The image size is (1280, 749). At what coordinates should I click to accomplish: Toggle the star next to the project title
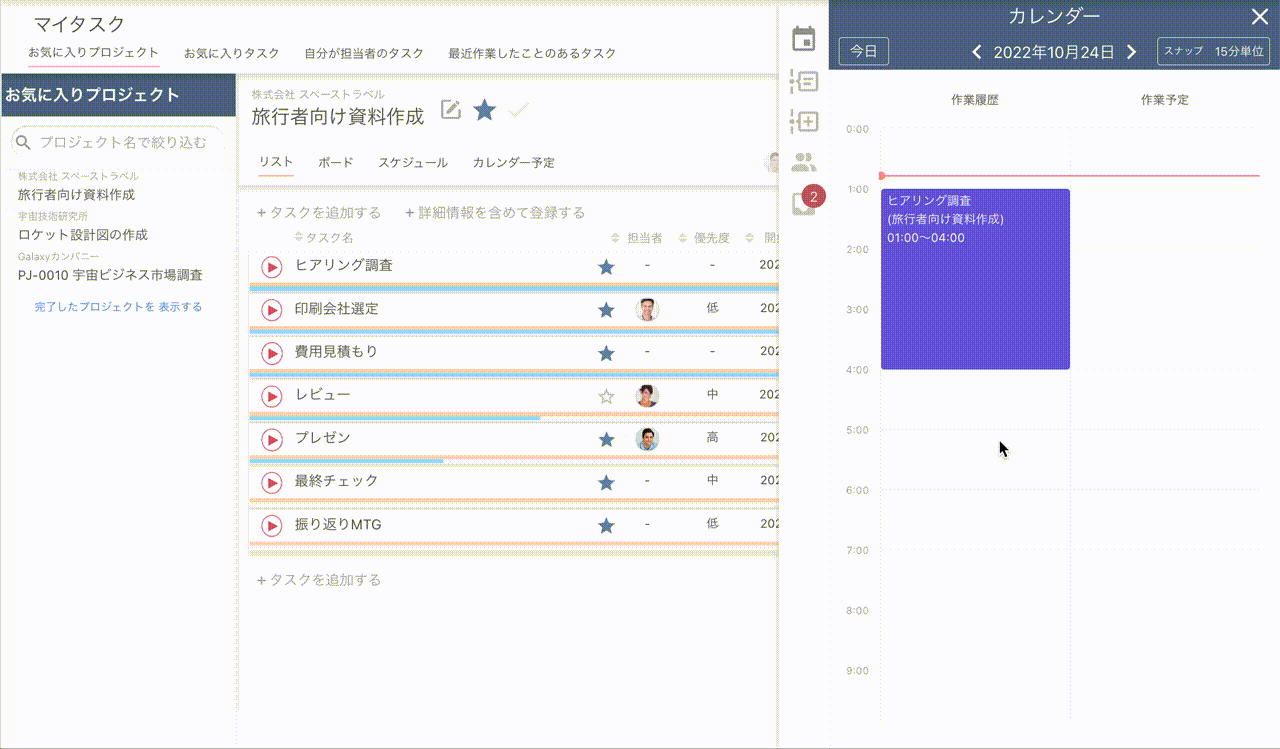[484, 110]
